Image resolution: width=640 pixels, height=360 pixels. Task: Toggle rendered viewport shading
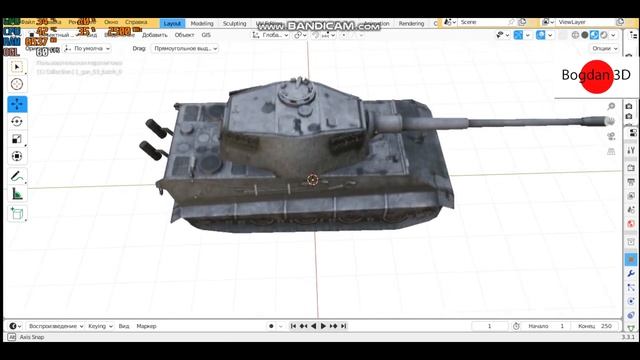point(604,35)
